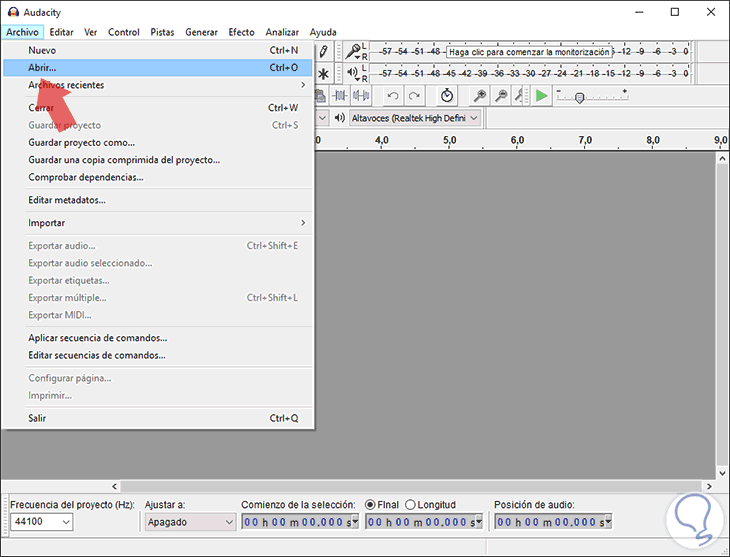The height and width of the screenshot is (557, 730).
Task: Choose Editar secuencias de comandos...
Action: click(158, 355)
